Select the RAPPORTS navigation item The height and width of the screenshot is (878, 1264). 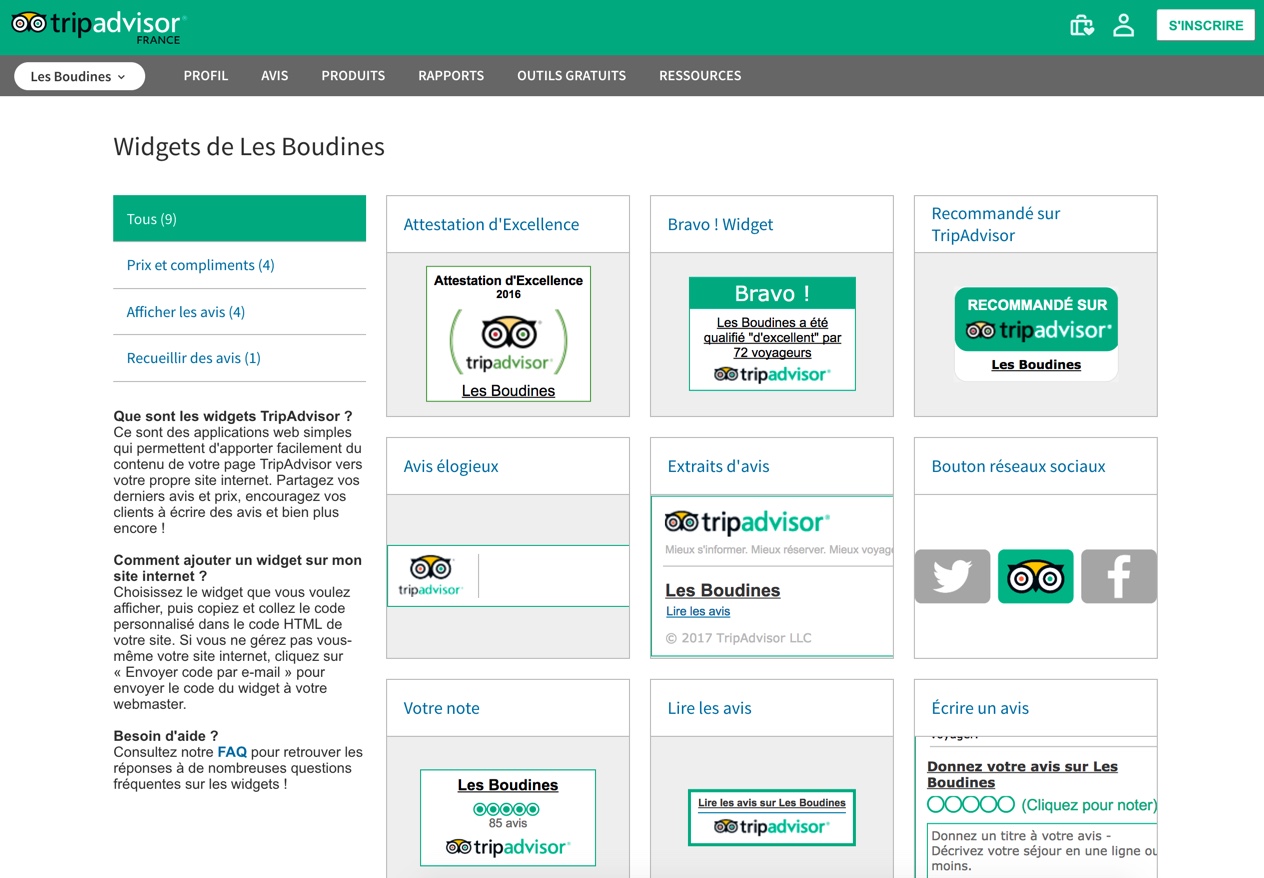point(450,75)
